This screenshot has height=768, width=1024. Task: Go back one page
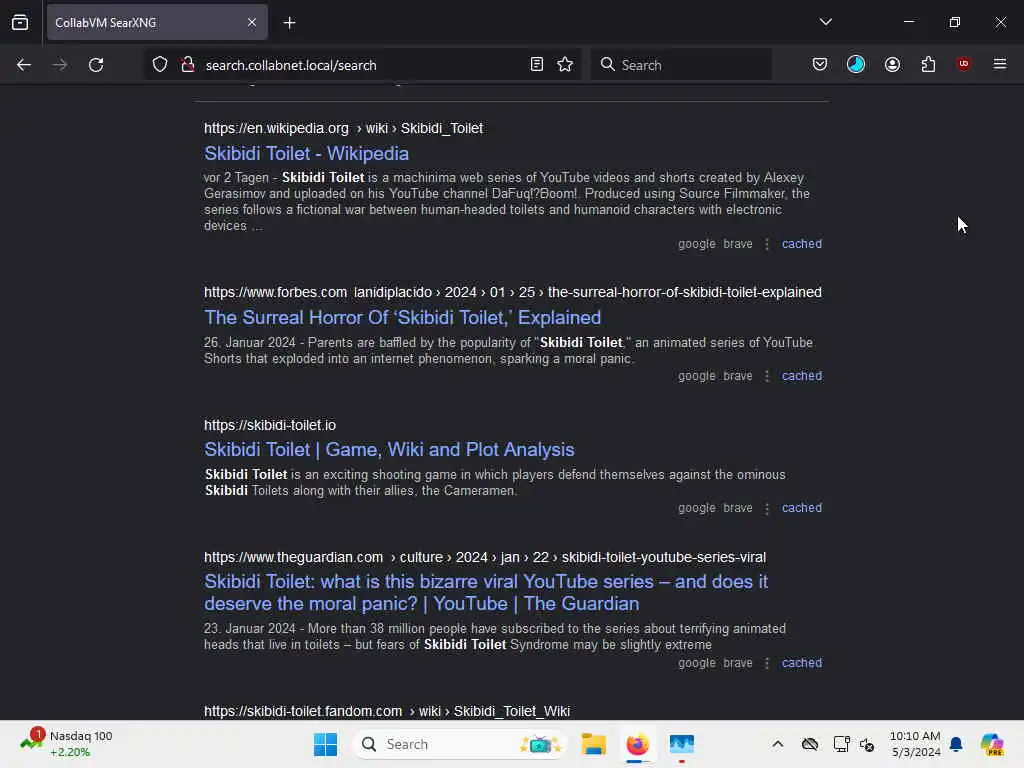tap(24, 65)
